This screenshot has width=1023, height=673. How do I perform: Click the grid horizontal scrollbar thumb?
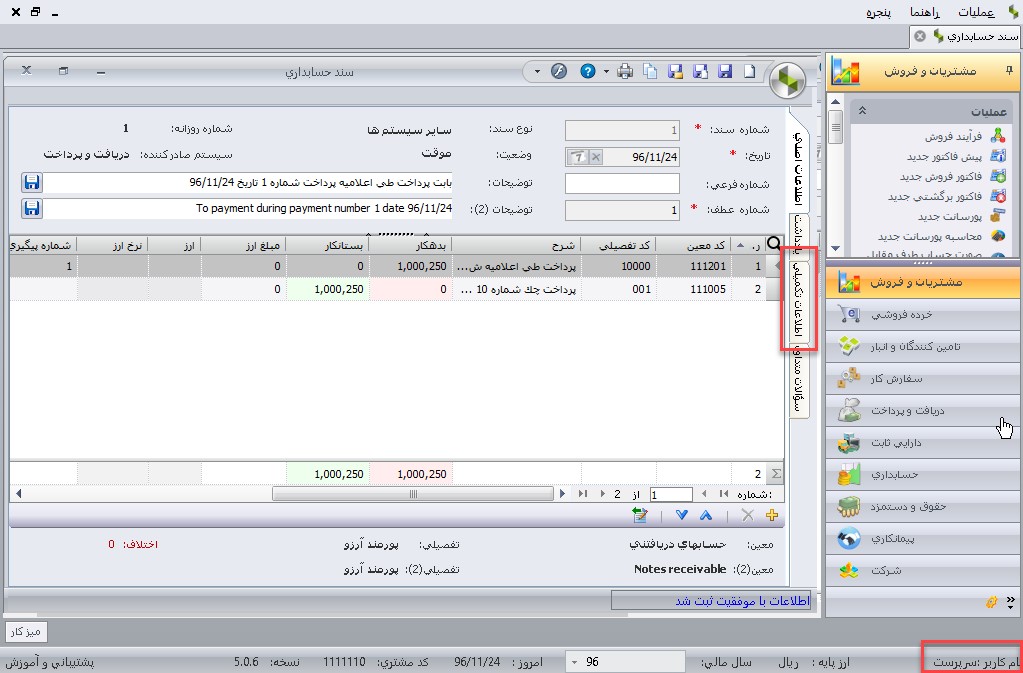point(413,494)
